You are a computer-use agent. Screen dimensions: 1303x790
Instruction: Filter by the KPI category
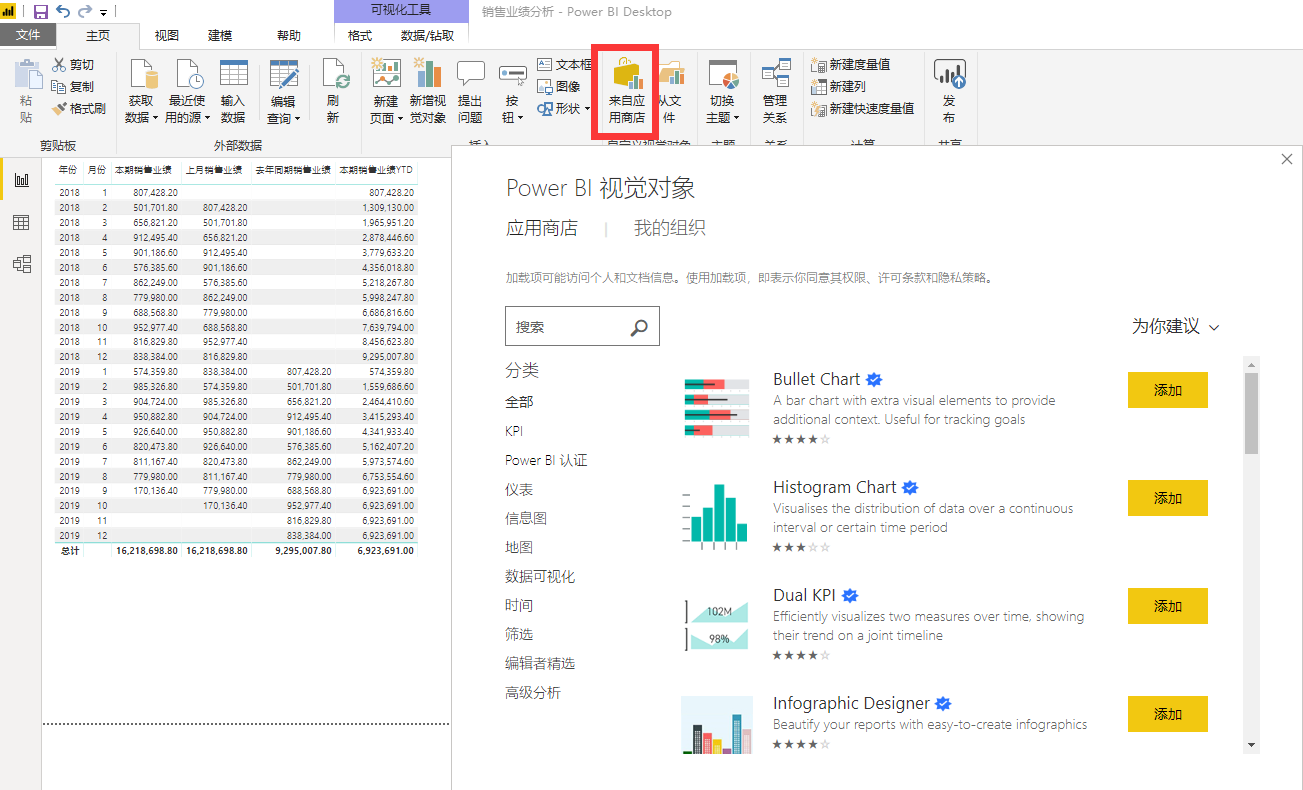[514, 431]
